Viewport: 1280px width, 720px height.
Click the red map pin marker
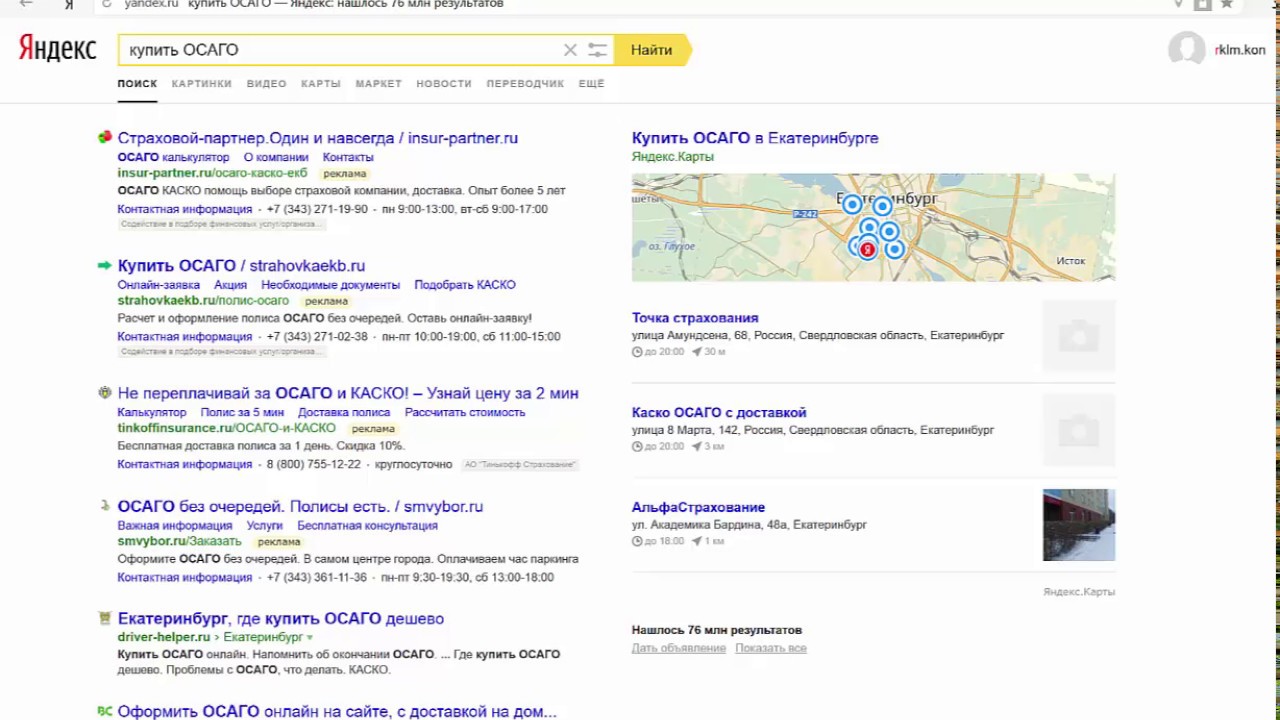coord(867,249)
